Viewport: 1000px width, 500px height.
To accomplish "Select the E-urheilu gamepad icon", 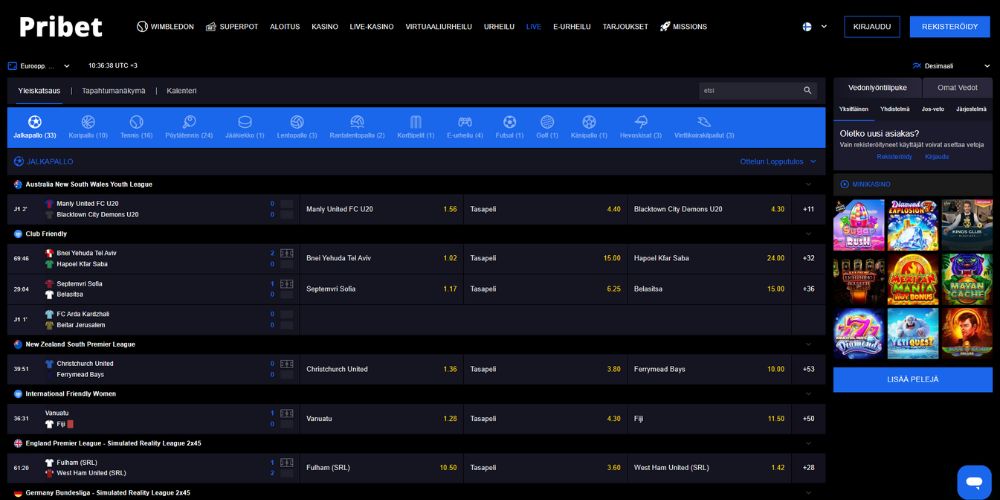I will point(465,122).
